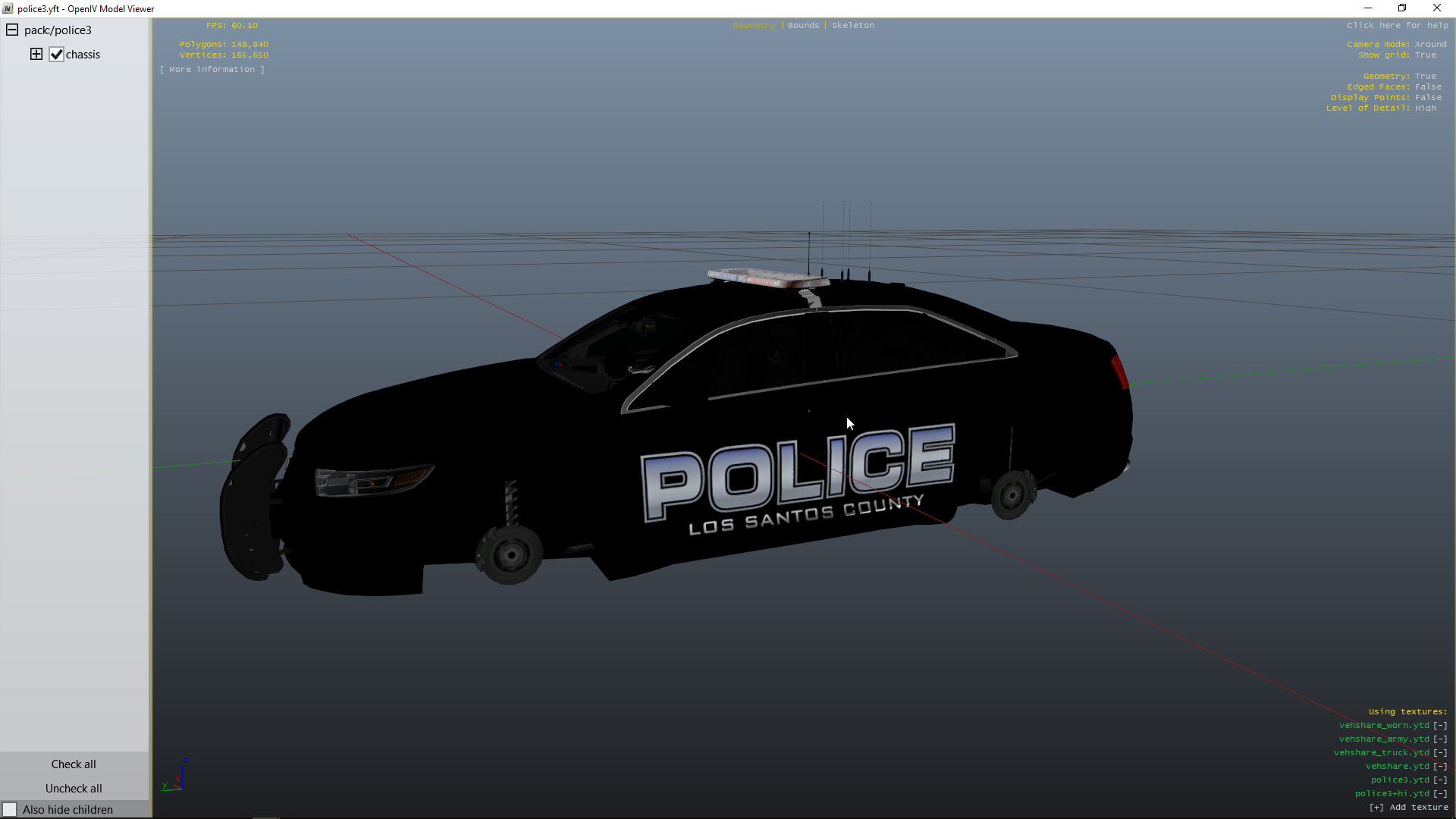Expand the chassis tree node
Screen dimensions: 1456x819
click(36, 54)
